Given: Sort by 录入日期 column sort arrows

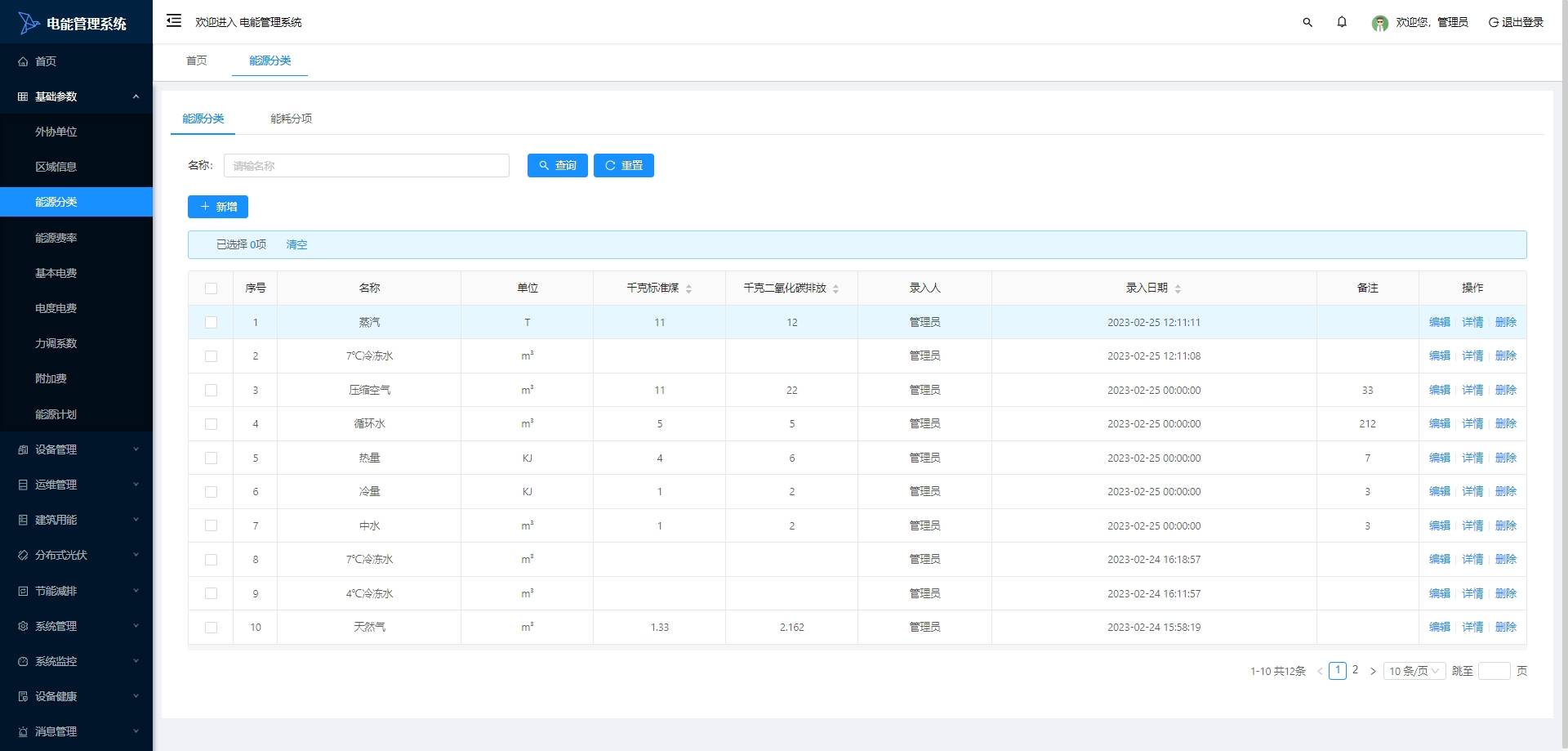Looking at the screenshot, I should [x=1178, y=288].
